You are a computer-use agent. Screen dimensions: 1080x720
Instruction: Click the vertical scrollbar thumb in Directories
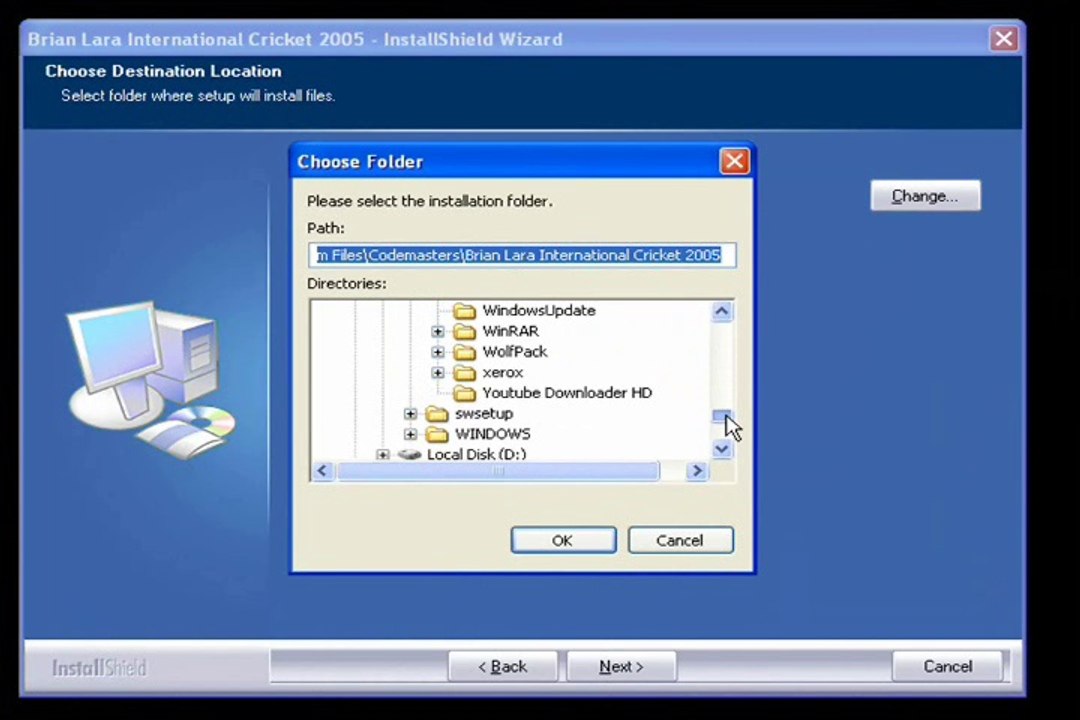(722, 416)
